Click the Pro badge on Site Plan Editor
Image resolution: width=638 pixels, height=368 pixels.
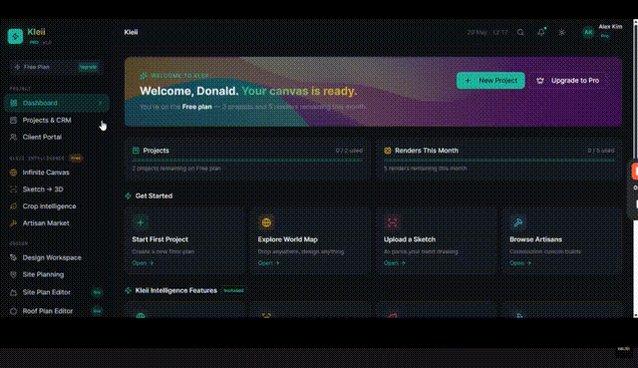coord(97,292)
